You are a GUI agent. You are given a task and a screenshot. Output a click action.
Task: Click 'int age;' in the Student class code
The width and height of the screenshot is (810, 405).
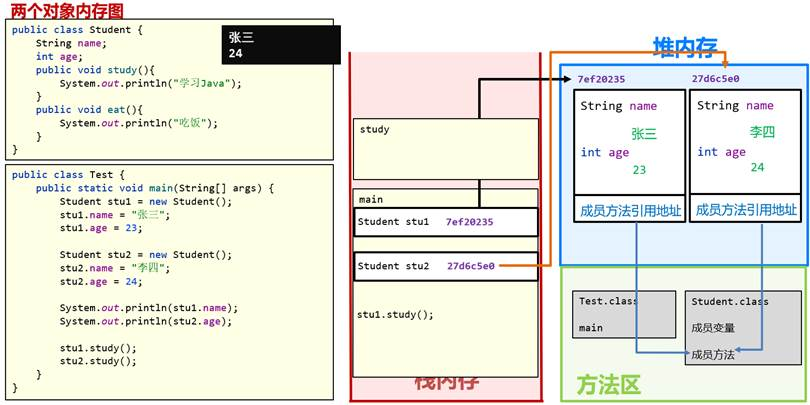pos(59,57)
